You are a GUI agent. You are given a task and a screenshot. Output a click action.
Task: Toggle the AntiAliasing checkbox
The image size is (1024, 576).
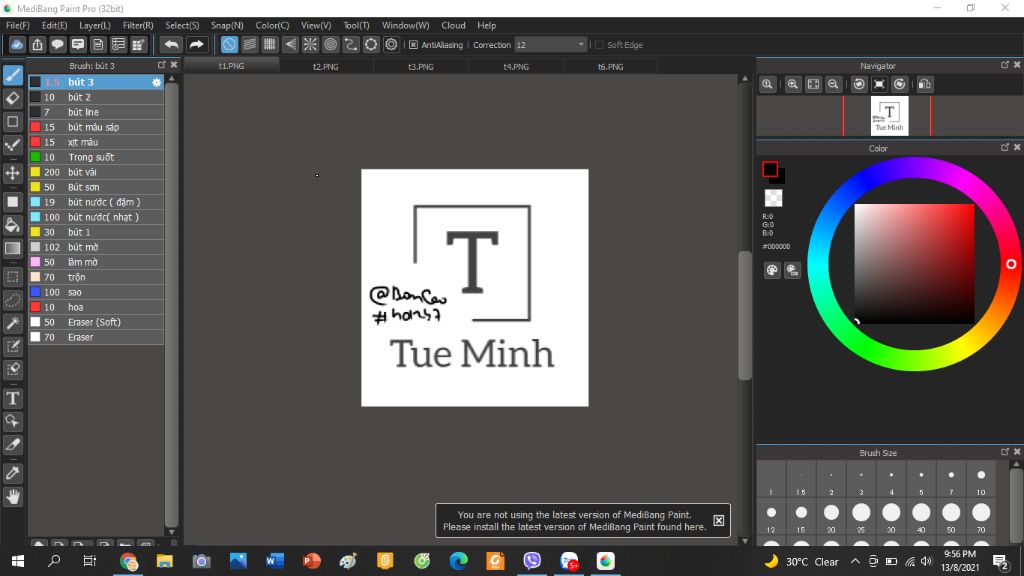pyautogui.click(x=413, y=45)
